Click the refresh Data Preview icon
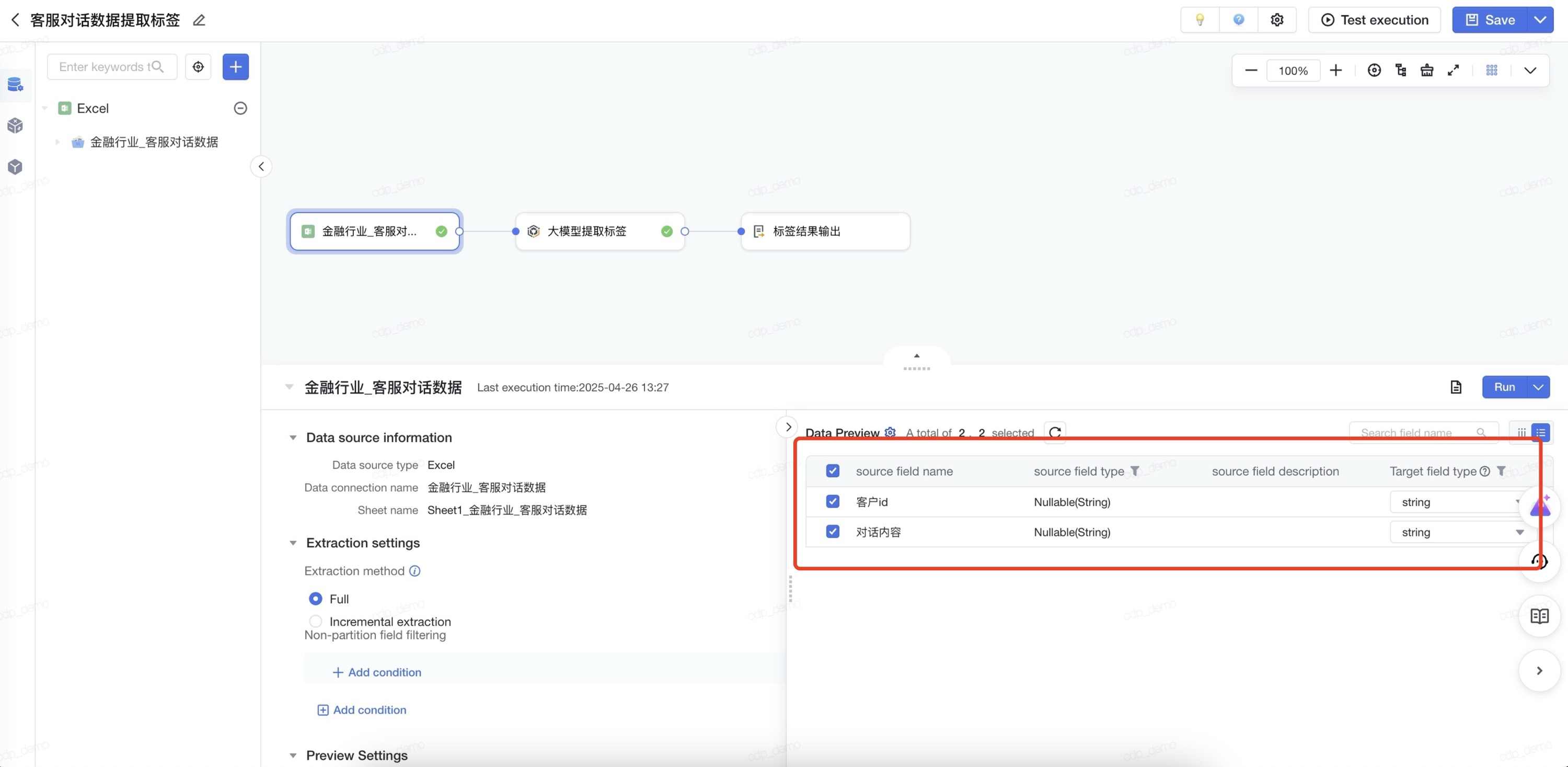 coord(1055,432)
